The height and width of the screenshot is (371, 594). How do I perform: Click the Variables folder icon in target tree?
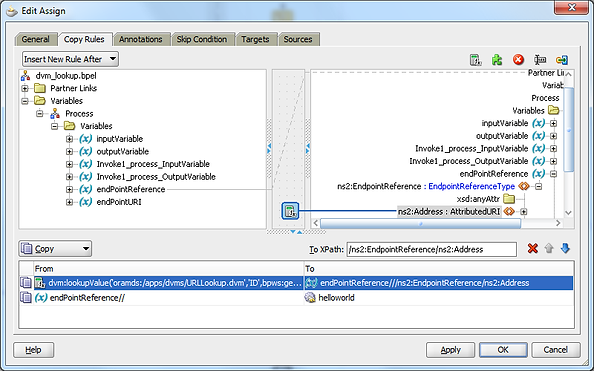pyautogui.click(x=553, y=110)
